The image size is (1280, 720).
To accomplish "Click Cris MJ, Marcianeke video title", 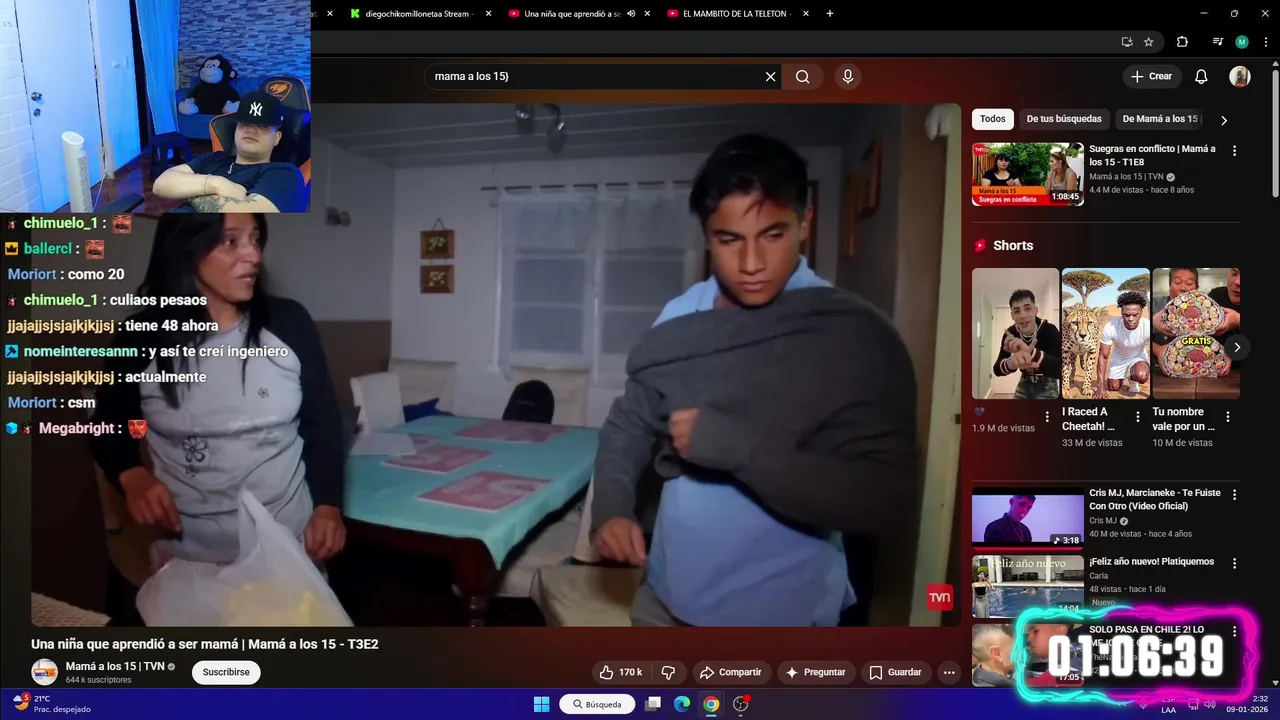I will tap(1155, 499).
